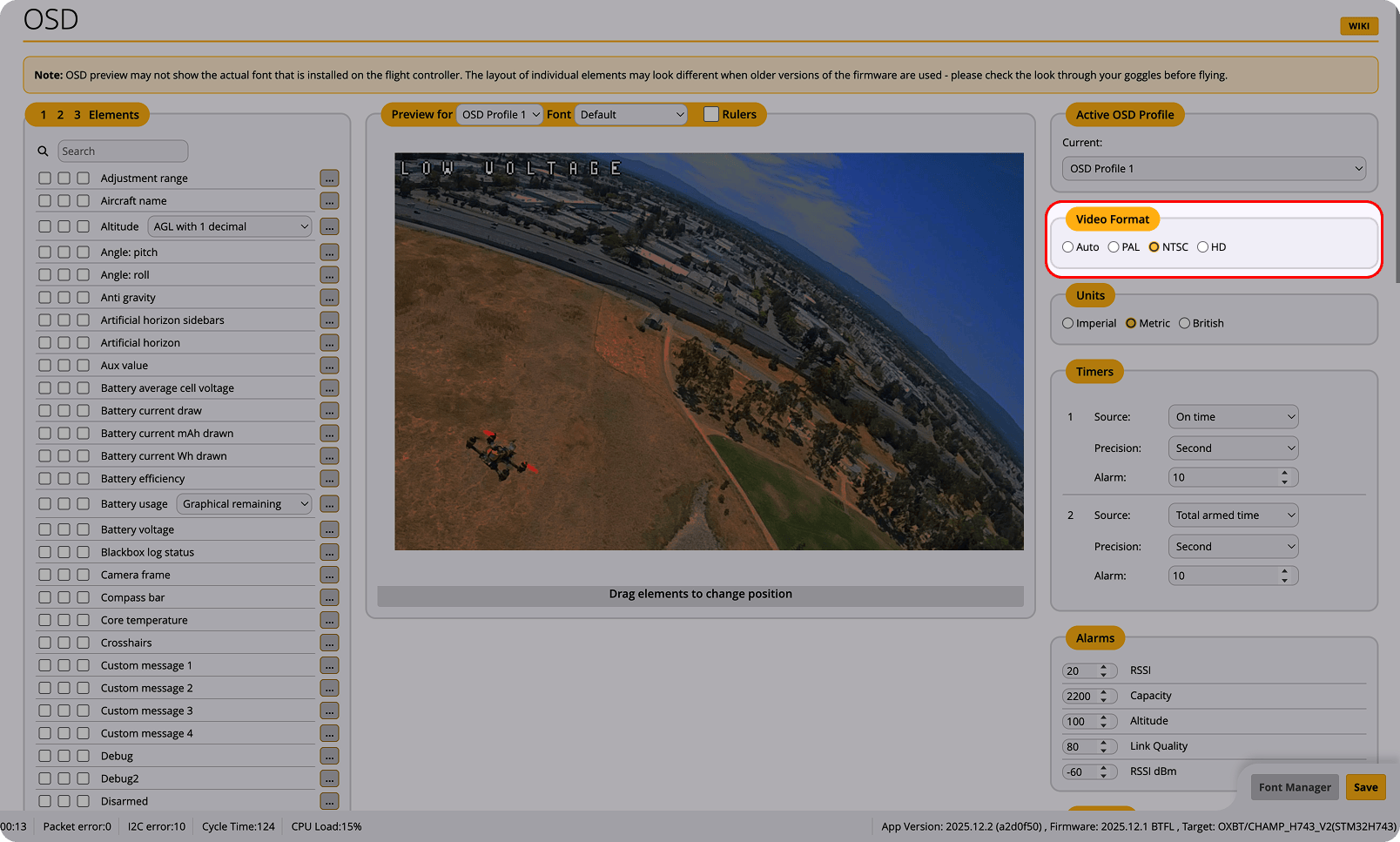Adjust Altitude alarm stepper

[x=1103, y=722]
